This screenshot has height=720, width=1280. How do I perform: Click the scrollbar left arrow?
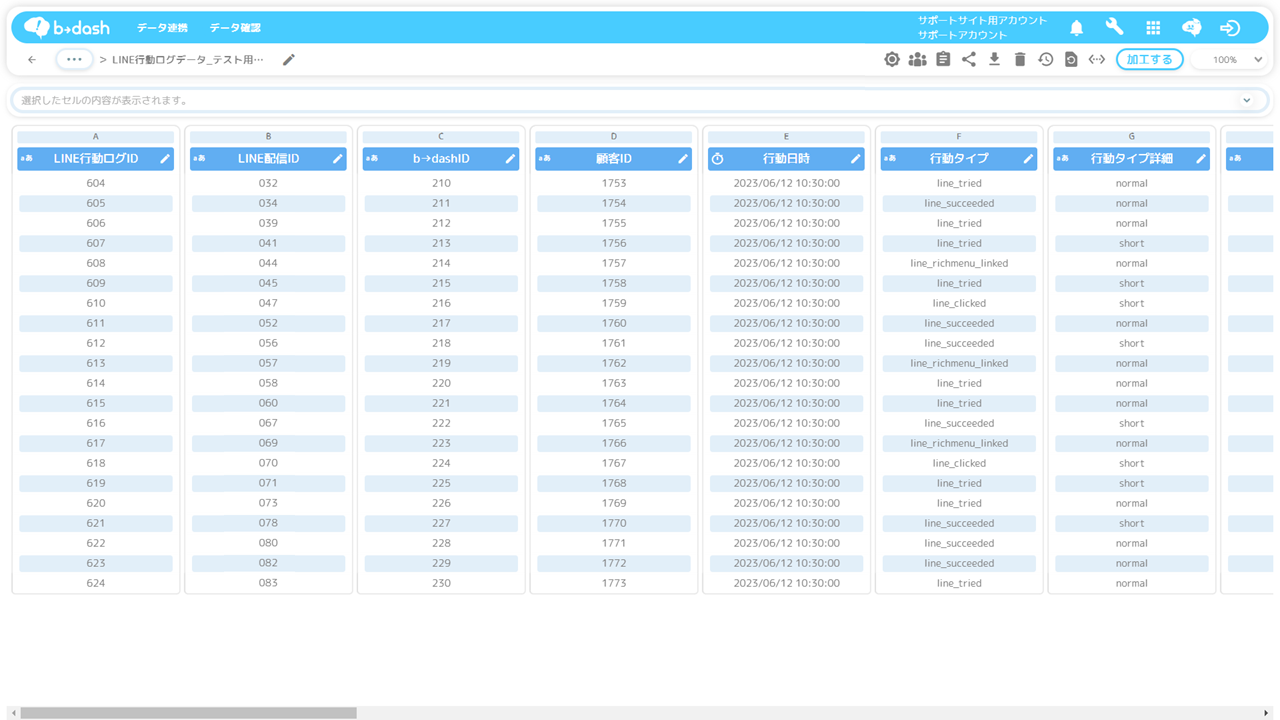pyautogui.click(x=13, y=713)
